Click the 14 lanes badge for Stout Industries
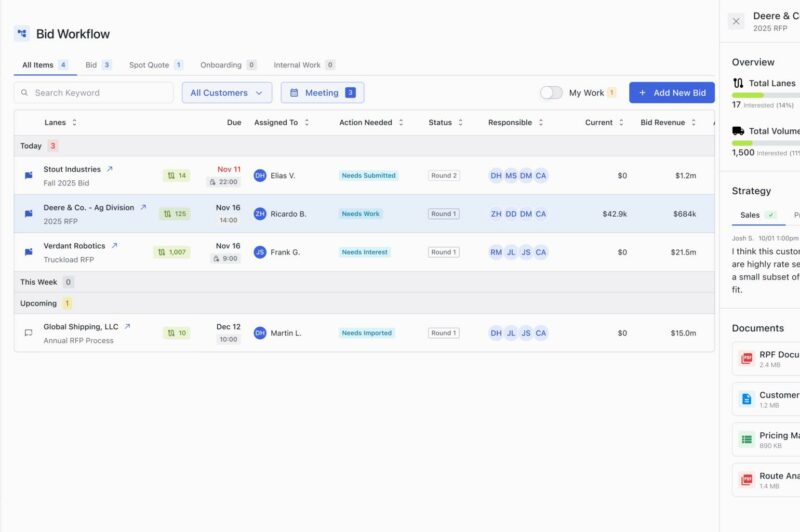Screen dimensions: 800x532 point(177,175)
